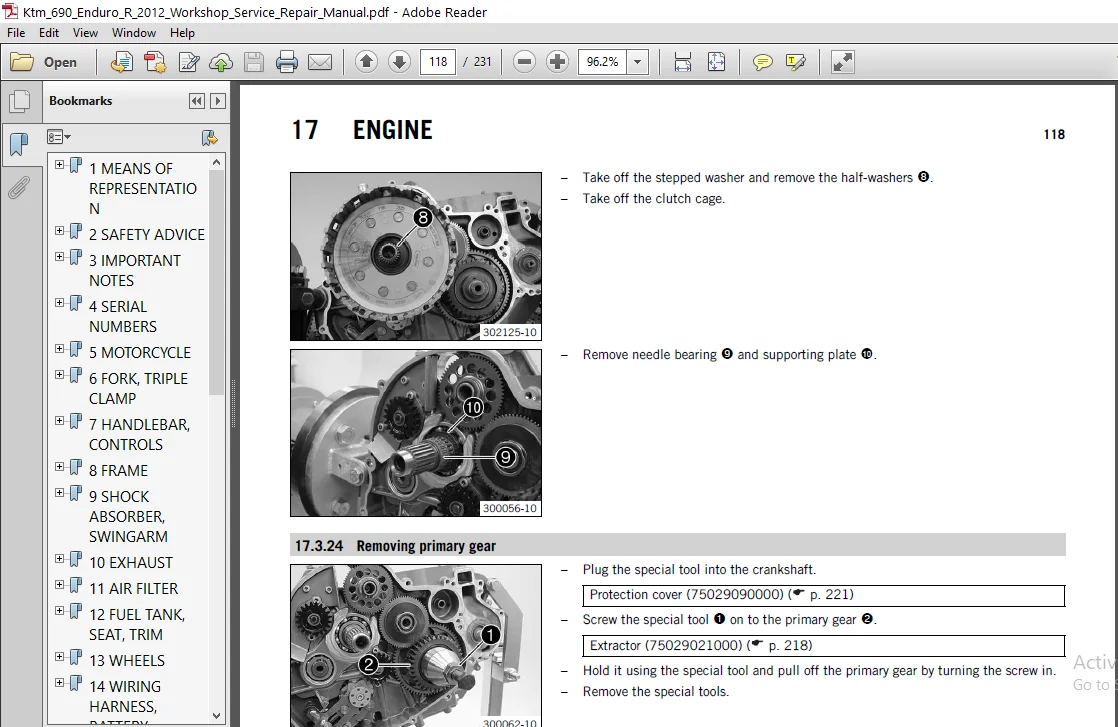Click the Create PDF online icon
This screenshot has height=727, width=1118.
pyautogui.click(x=122, y=62)
